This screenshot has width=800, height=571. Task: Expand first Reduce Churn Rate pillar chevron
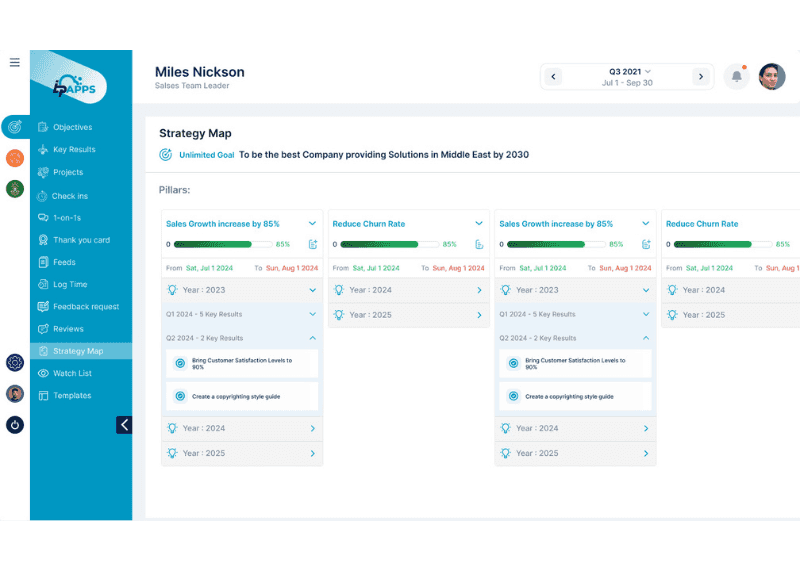coord(479,224)
